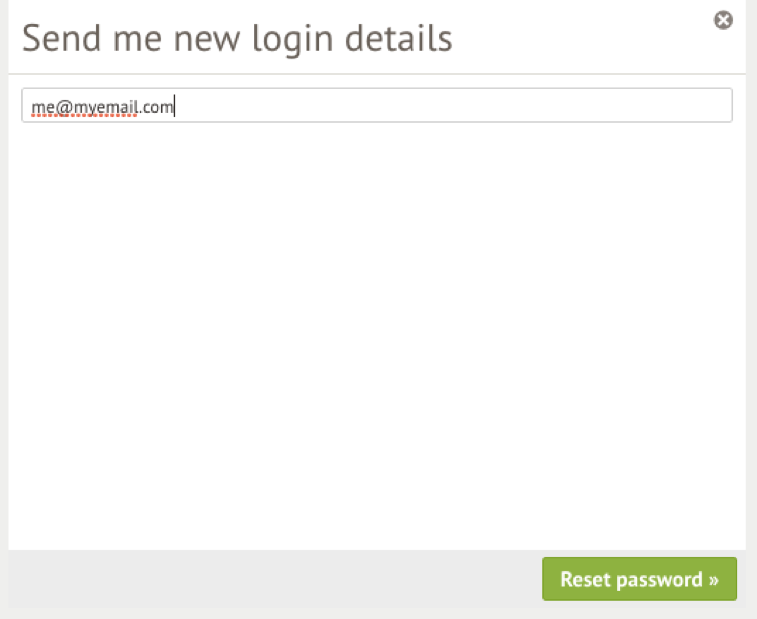Close the login details dialog
The height and width of the screenshot is (619, 757).
click(723, 20)
